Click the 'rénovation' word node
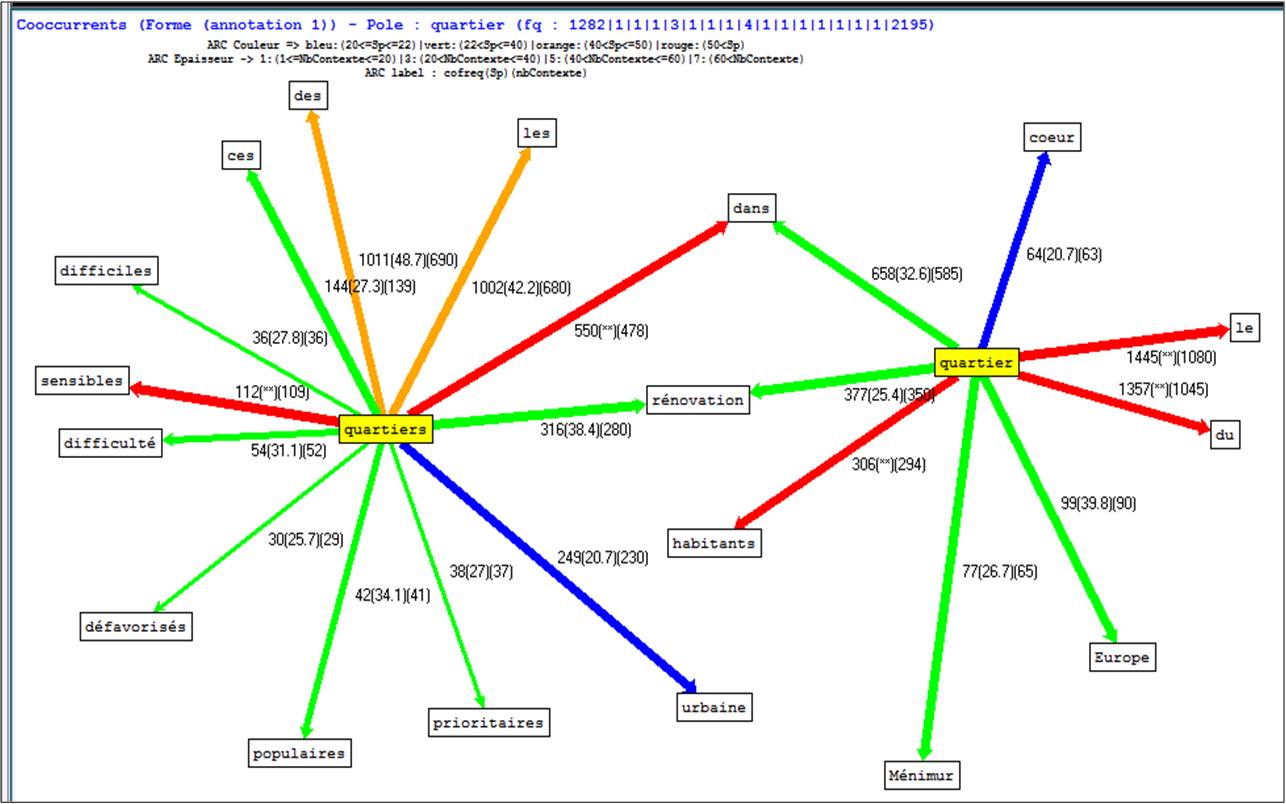This screenshot has width=1286, height=804. [x=698, y=400]
